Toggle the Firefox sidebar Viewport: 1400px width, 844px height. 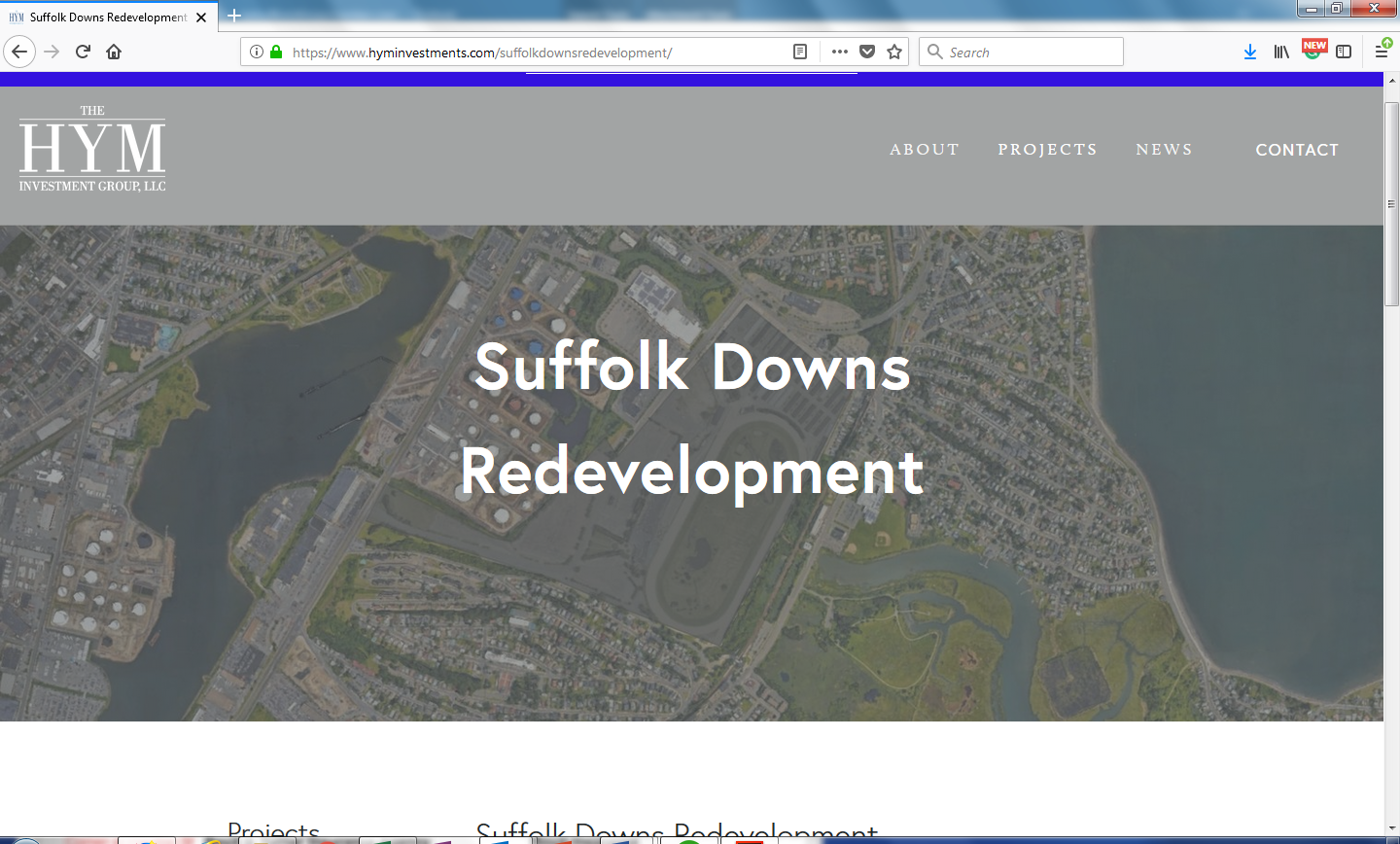1344,52
